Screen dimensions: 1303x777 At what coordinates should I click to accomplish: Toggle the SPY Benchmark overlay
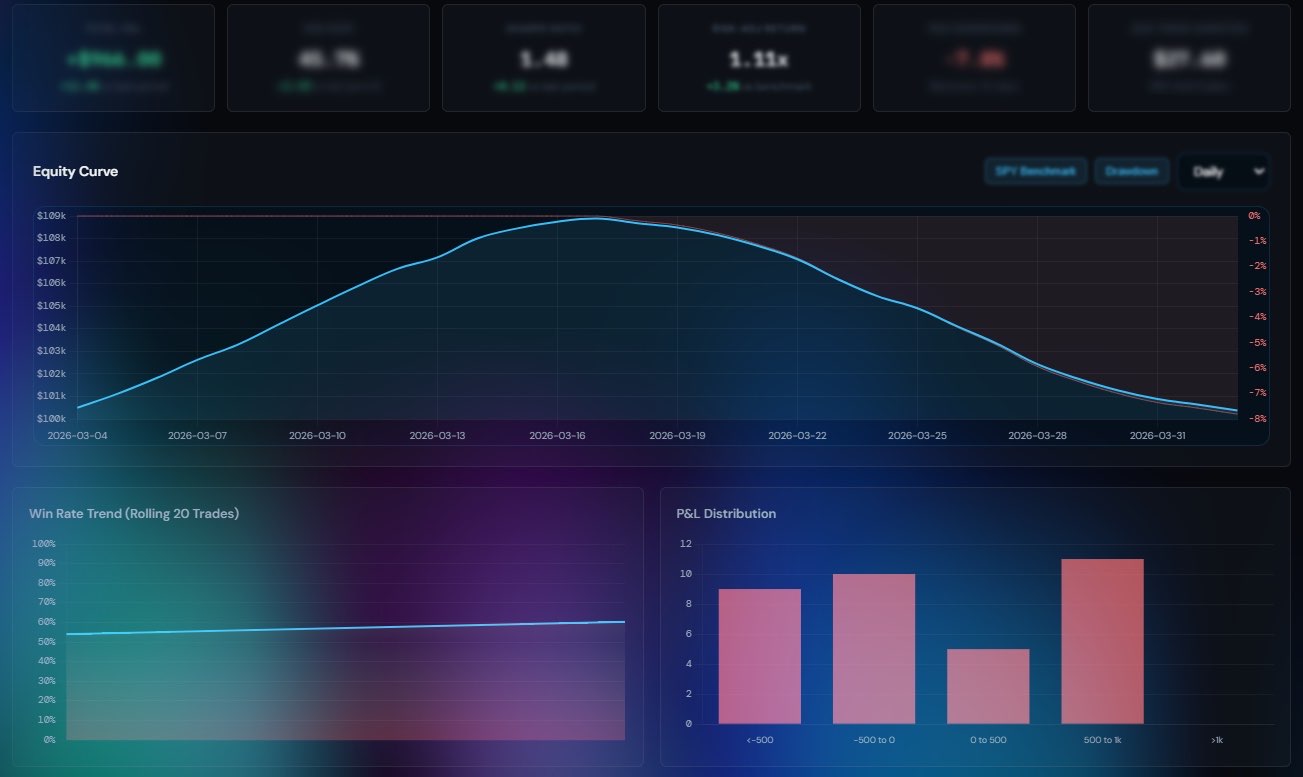pyautogui.click(x=1036, y=171)
